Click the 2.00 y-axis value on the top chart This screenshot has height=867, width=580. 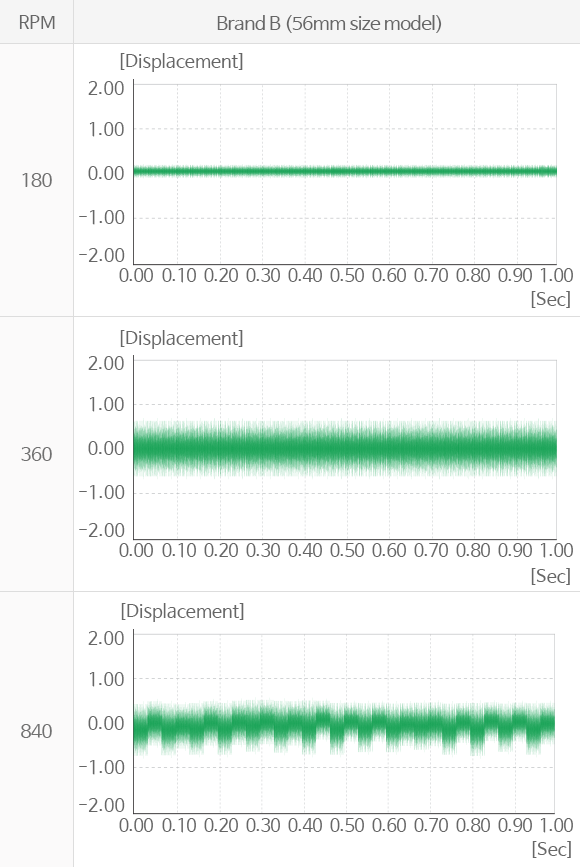click(106, 88)
